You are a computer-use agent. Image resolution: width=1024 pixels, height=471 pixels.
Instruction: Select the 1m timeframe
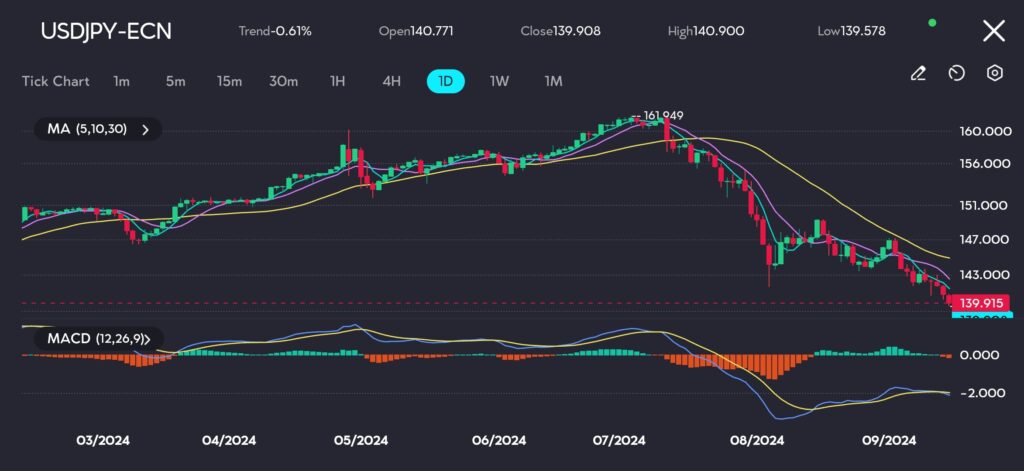(121, 81)
